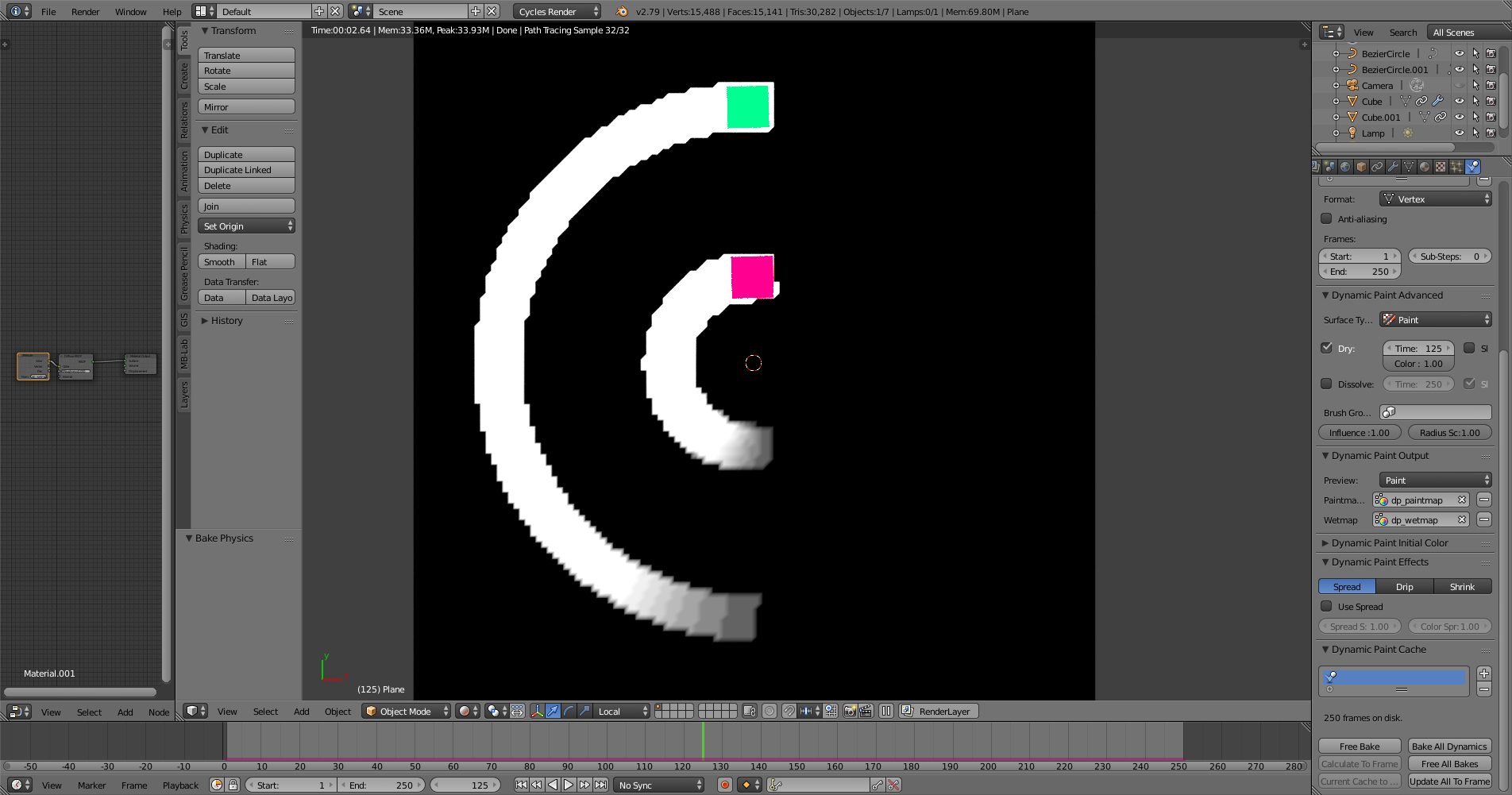Open the Render menu in the top bar
Image resolution: width=1512 pixels, height=795 pixels.
coord(85,12)
